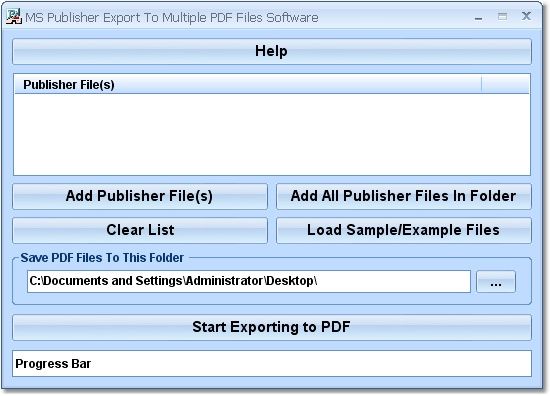Maximize the application window
550x396 pixels.
(502, 16)
